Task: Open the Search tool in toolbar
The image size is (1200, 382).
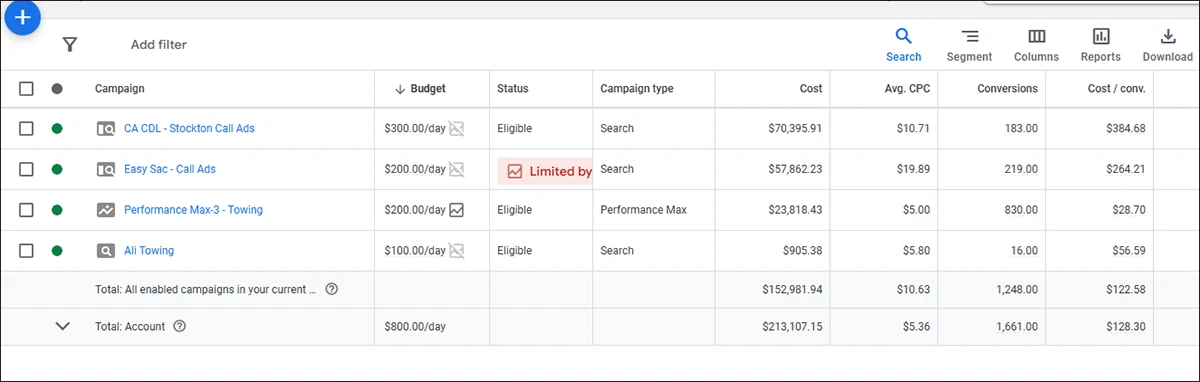Action: pos(903,45)
